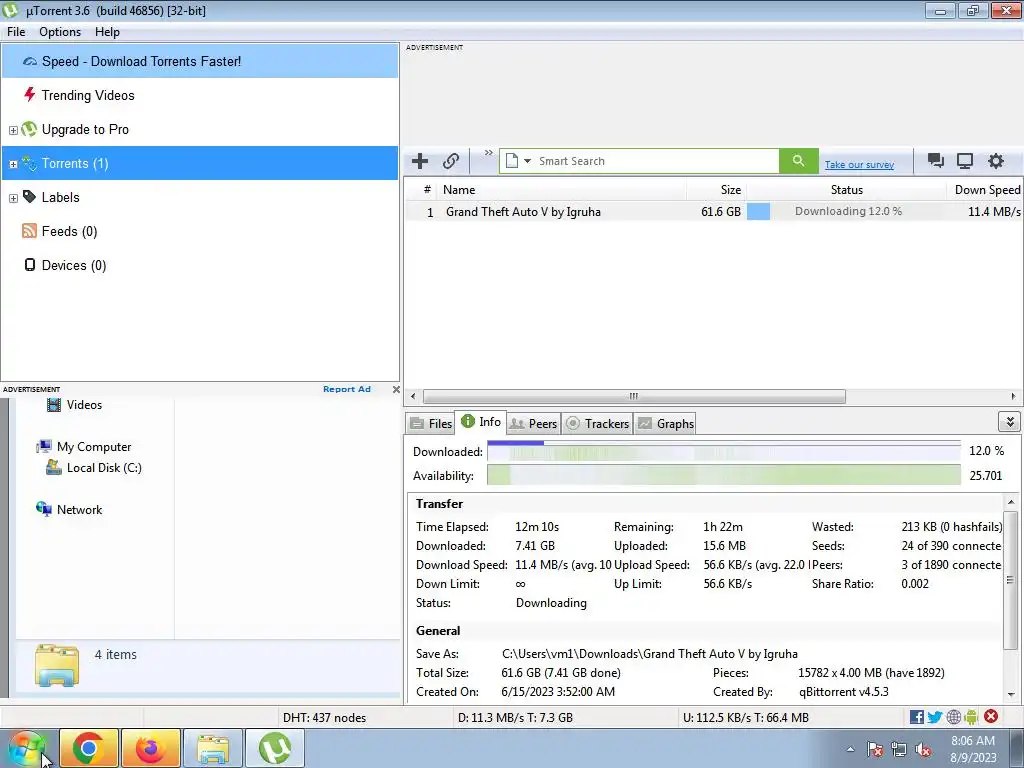The width and height of the screenshot is (1024, 768).
Task: Click the Availability bar
Action: coord(724,475)
